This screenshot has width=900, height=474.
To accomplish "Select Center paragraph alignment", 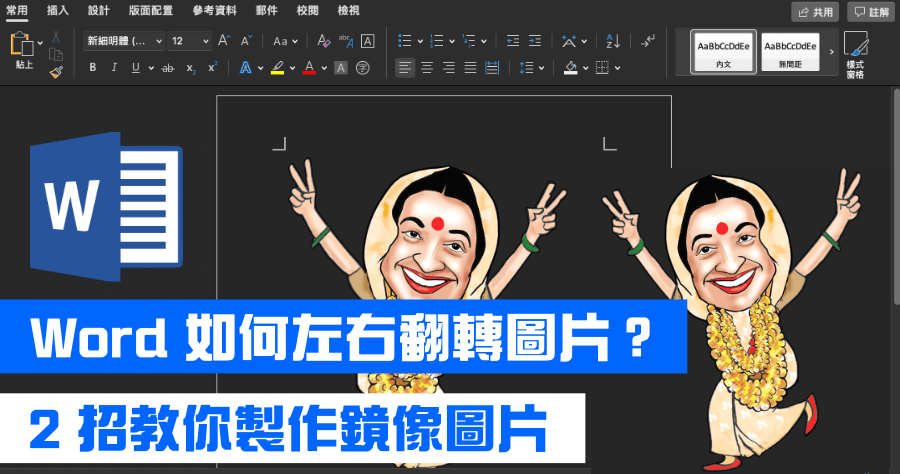I will tap(426, 68).
